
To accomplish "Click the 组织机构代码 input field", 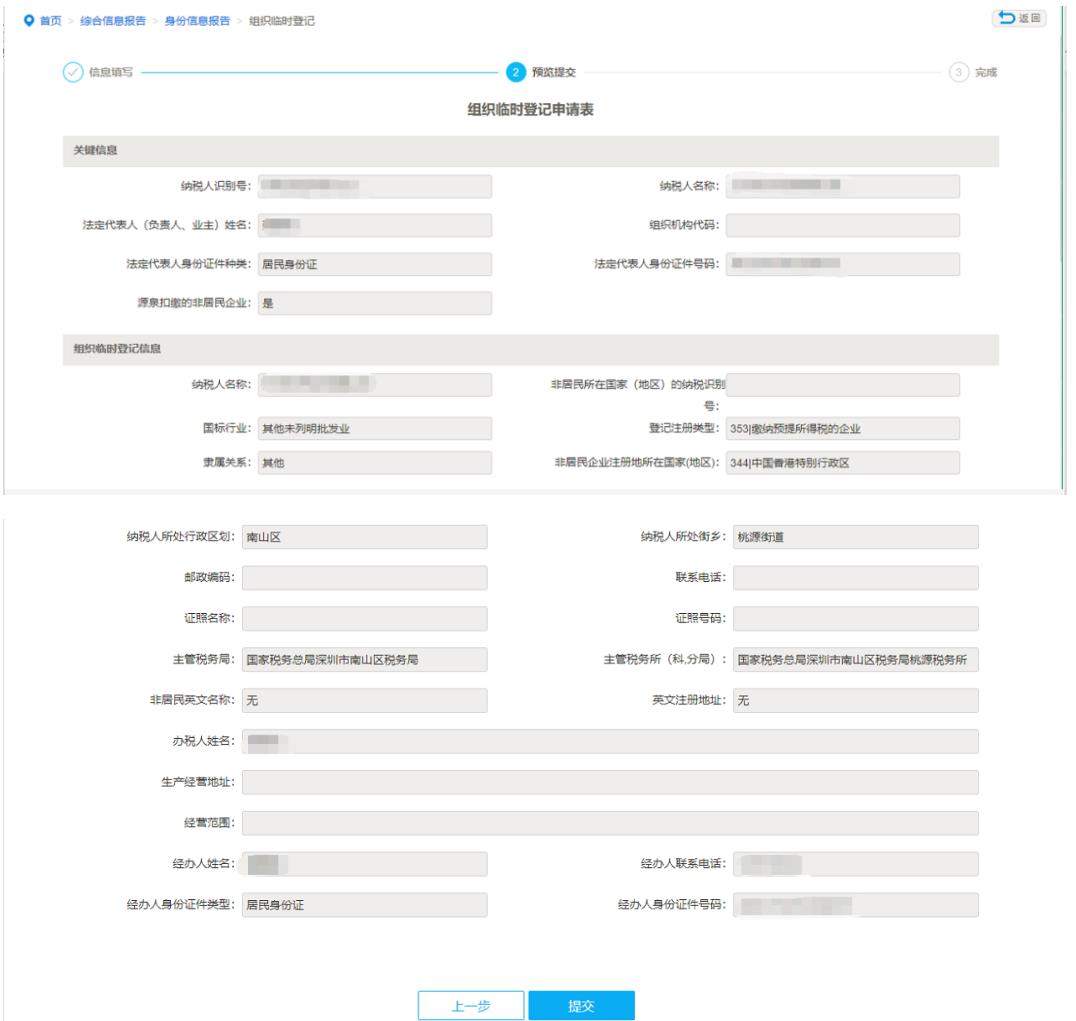I will point(841,225).
